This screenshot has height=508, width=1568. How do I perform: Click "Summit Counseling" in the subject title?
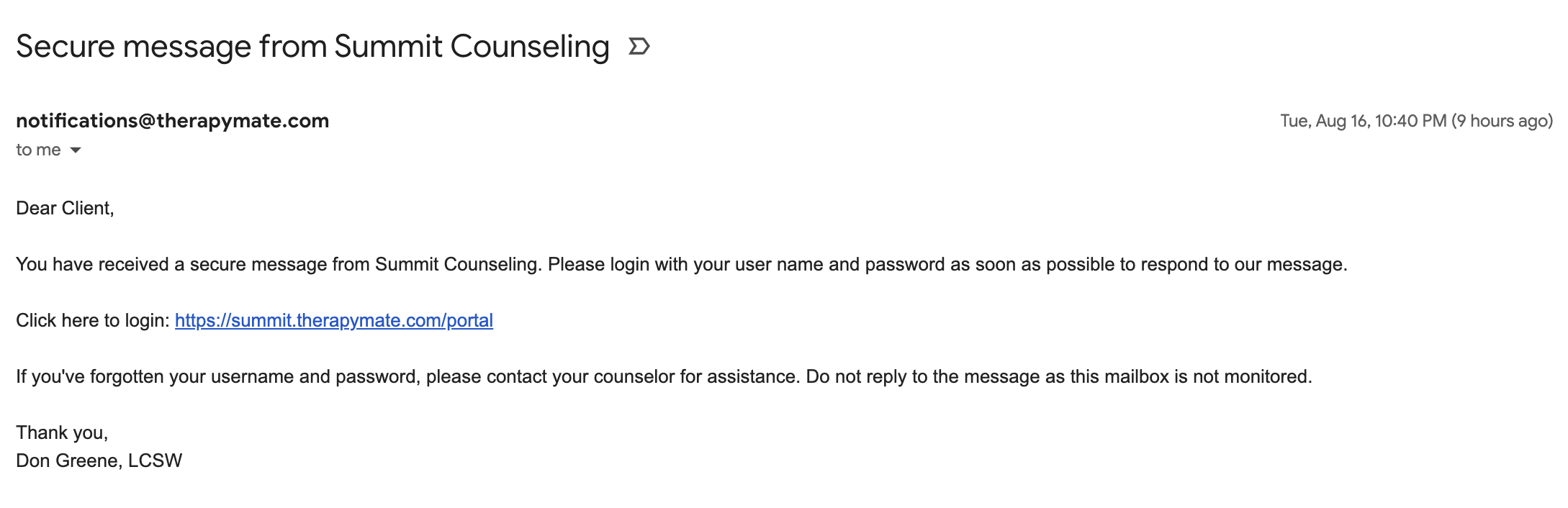(472, 47)
